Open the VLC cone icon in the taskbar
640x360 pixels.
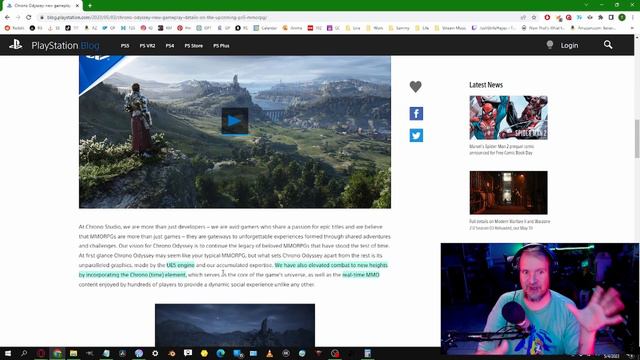(269, 353)
